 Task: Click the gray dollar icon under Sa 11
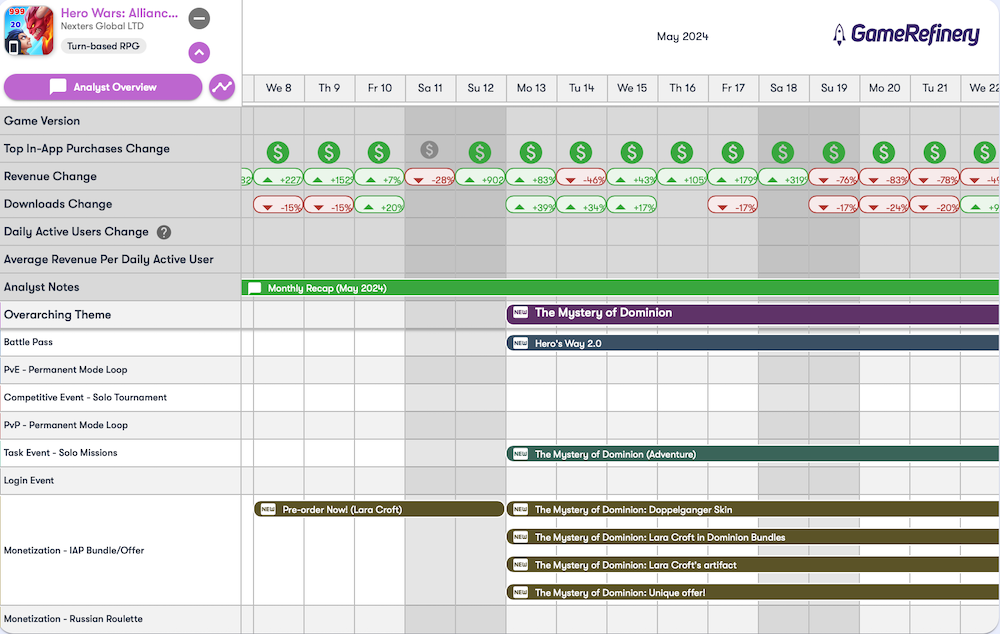point(429,150)
